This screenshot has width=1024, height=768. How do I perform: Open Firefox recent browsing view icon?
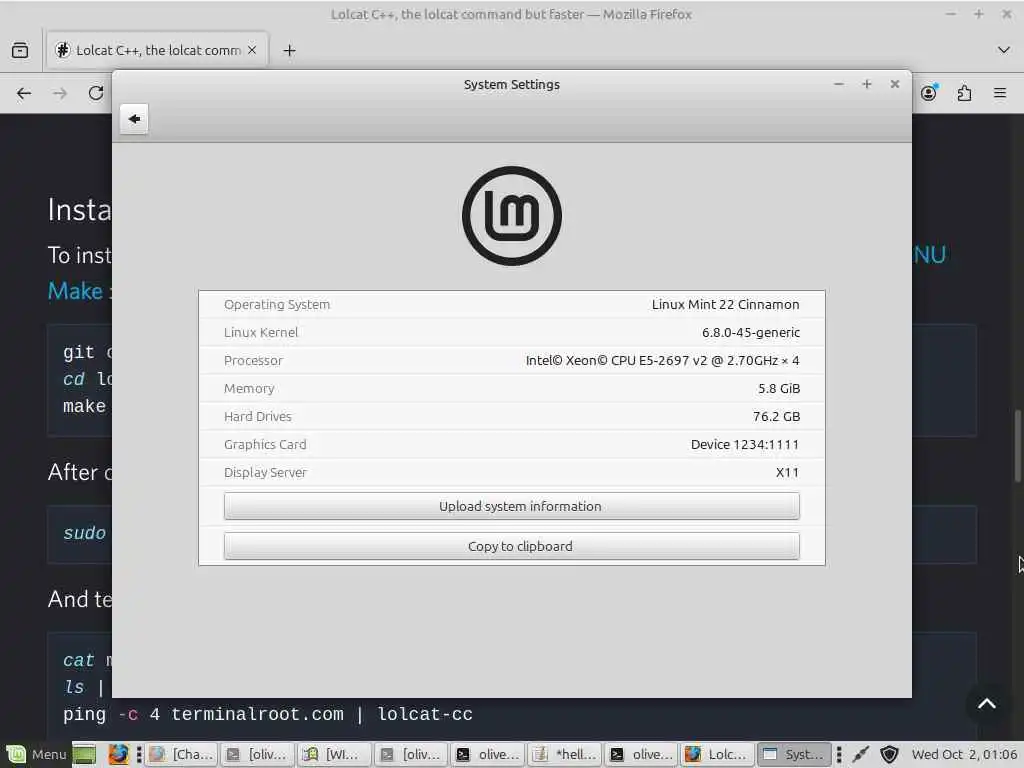tap(20, 50)
